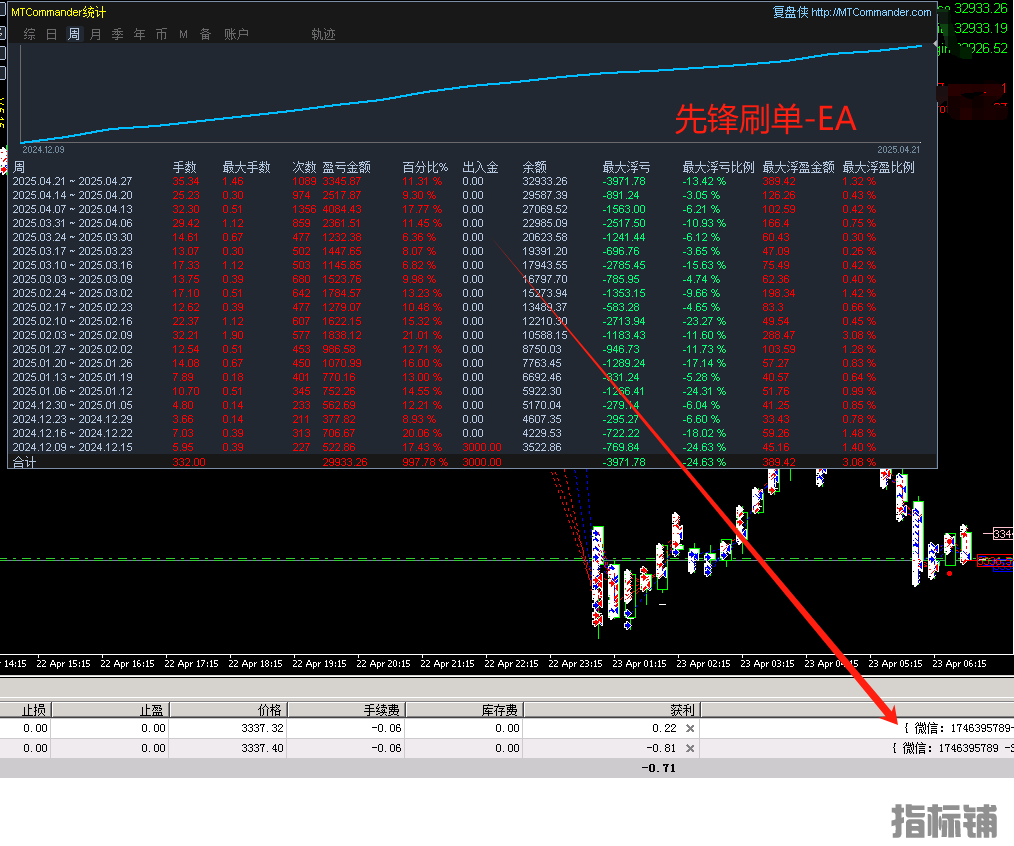Click the total profit value 29933.26
This screenshot has height=846, width=1014.
click(x=345, y=462)
